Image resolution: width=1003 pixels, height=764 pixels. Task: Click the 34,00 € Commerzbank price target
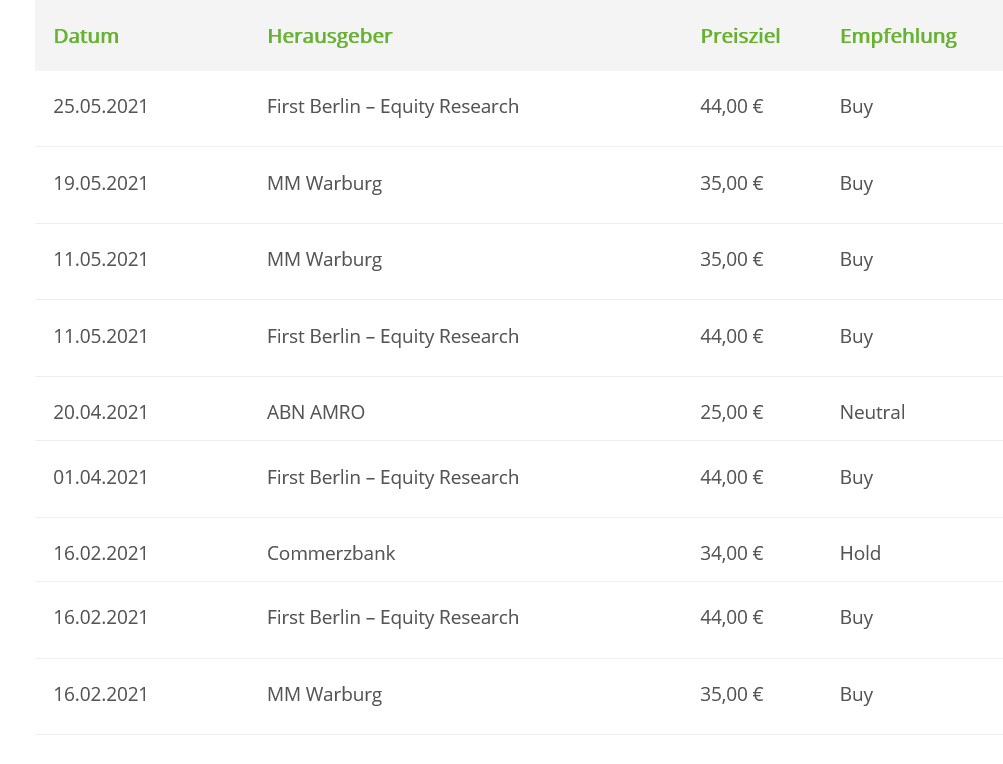tap(731, 552)
